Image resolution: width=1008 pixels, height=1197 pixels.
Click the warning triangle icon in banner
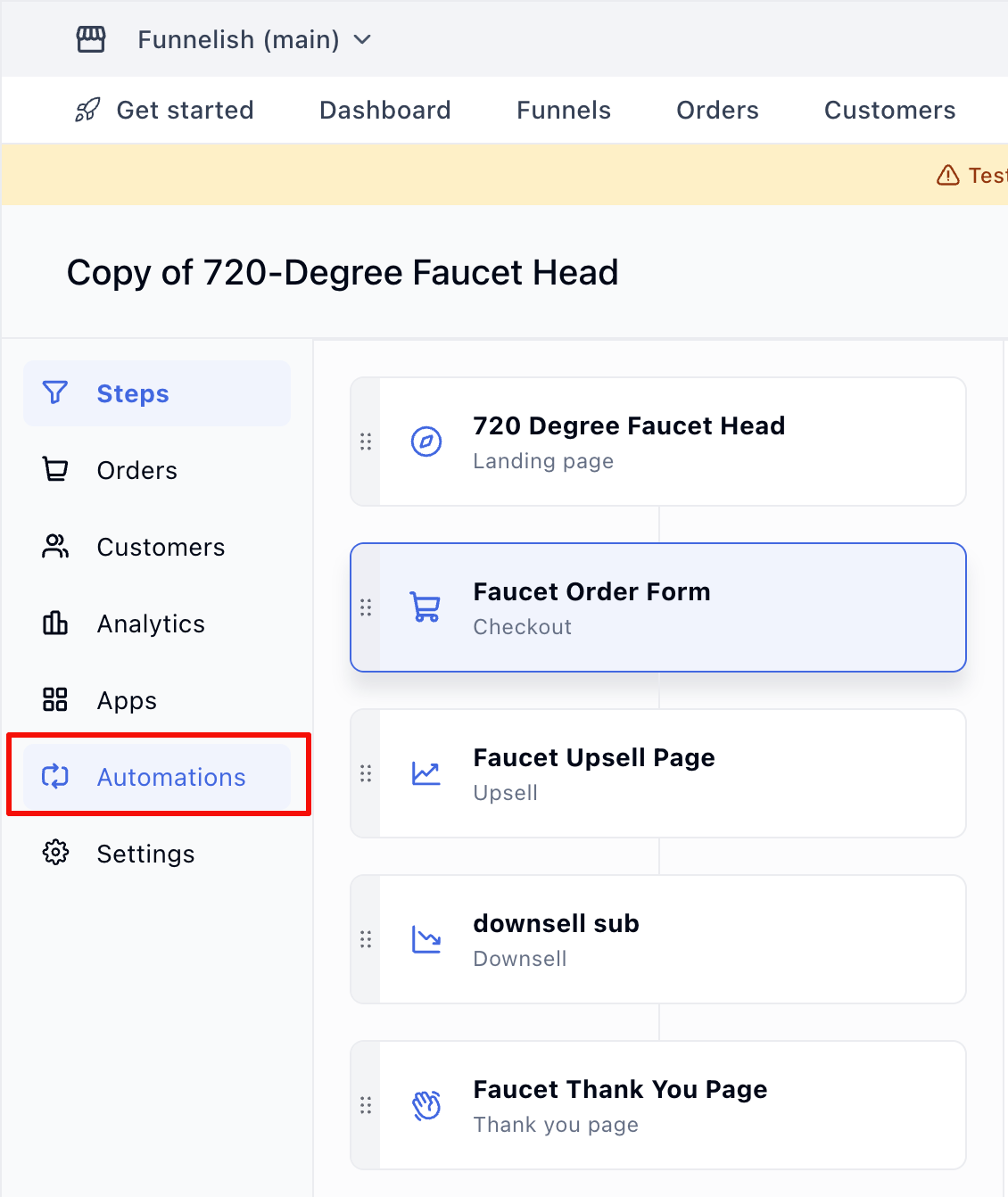click(947, 176)
